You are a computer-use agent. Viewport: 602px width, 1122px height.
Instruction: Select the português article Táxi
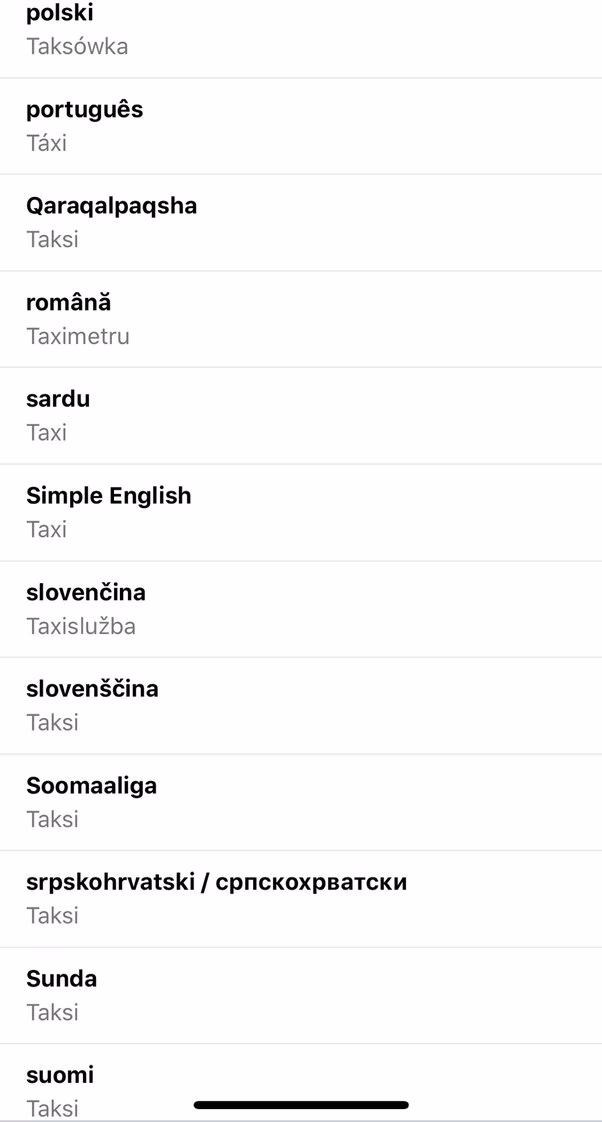click(300, 125)
